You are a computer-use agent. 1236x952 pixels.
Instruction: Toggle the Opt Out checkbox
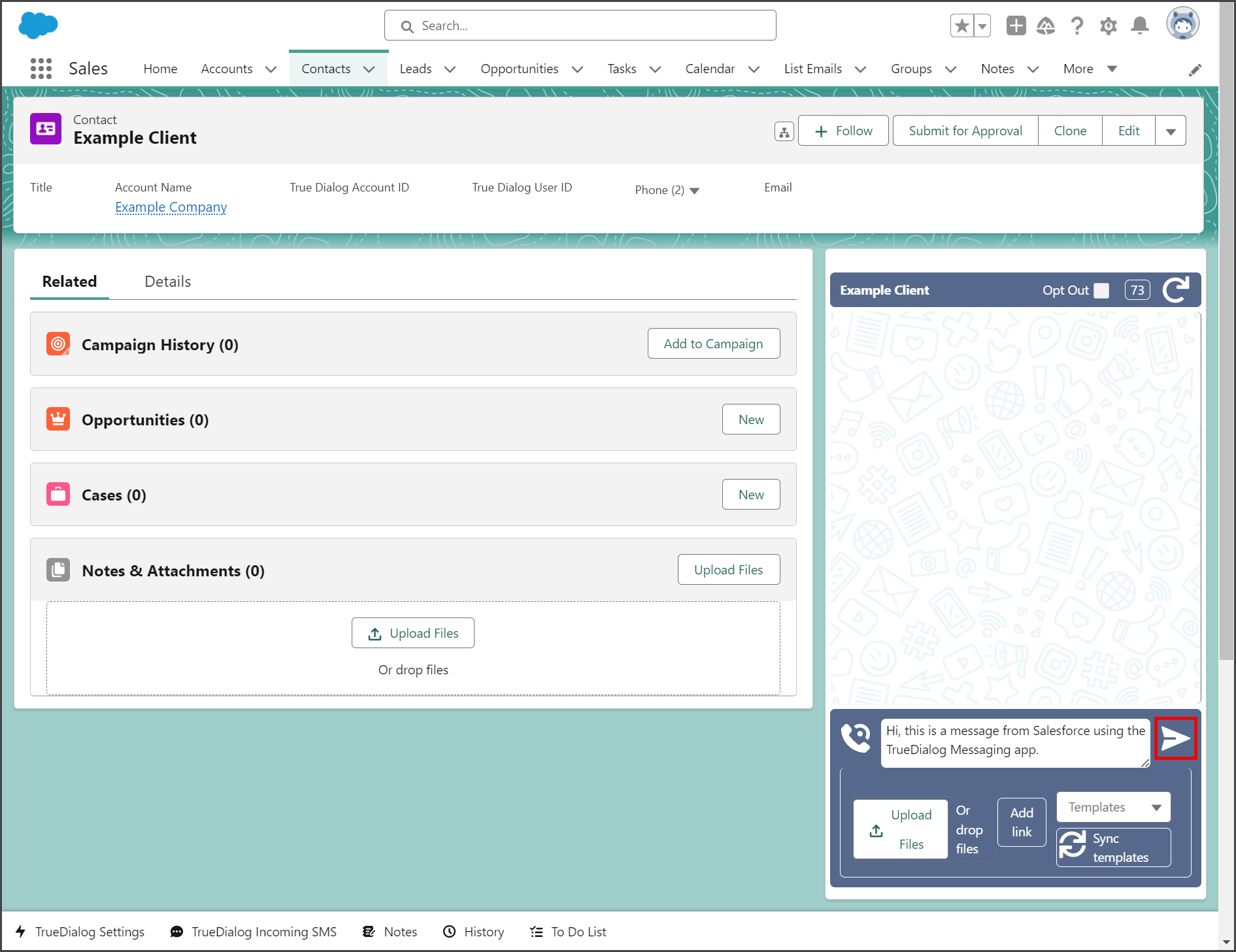tap(1101, 290)
